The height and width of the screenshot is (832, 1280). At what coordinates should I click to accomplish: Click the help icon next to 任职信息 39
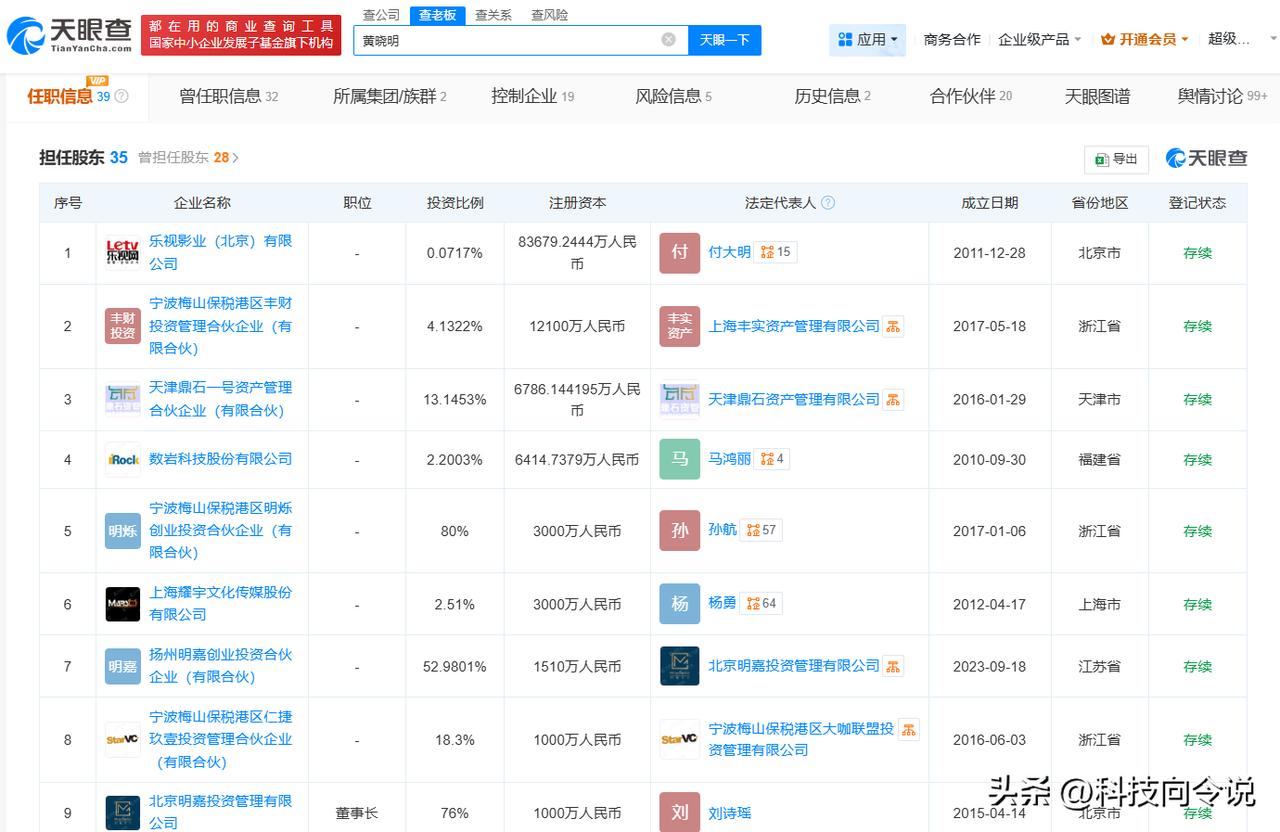click(122, 97)
